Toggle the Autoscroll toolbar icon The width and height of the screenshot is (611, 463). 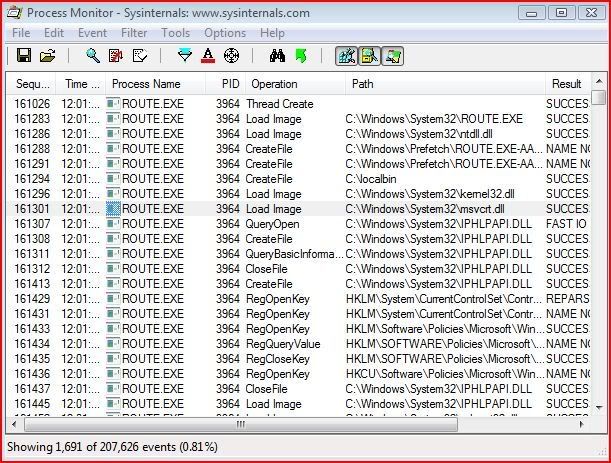pyautogui.click(x=116, y=55)
